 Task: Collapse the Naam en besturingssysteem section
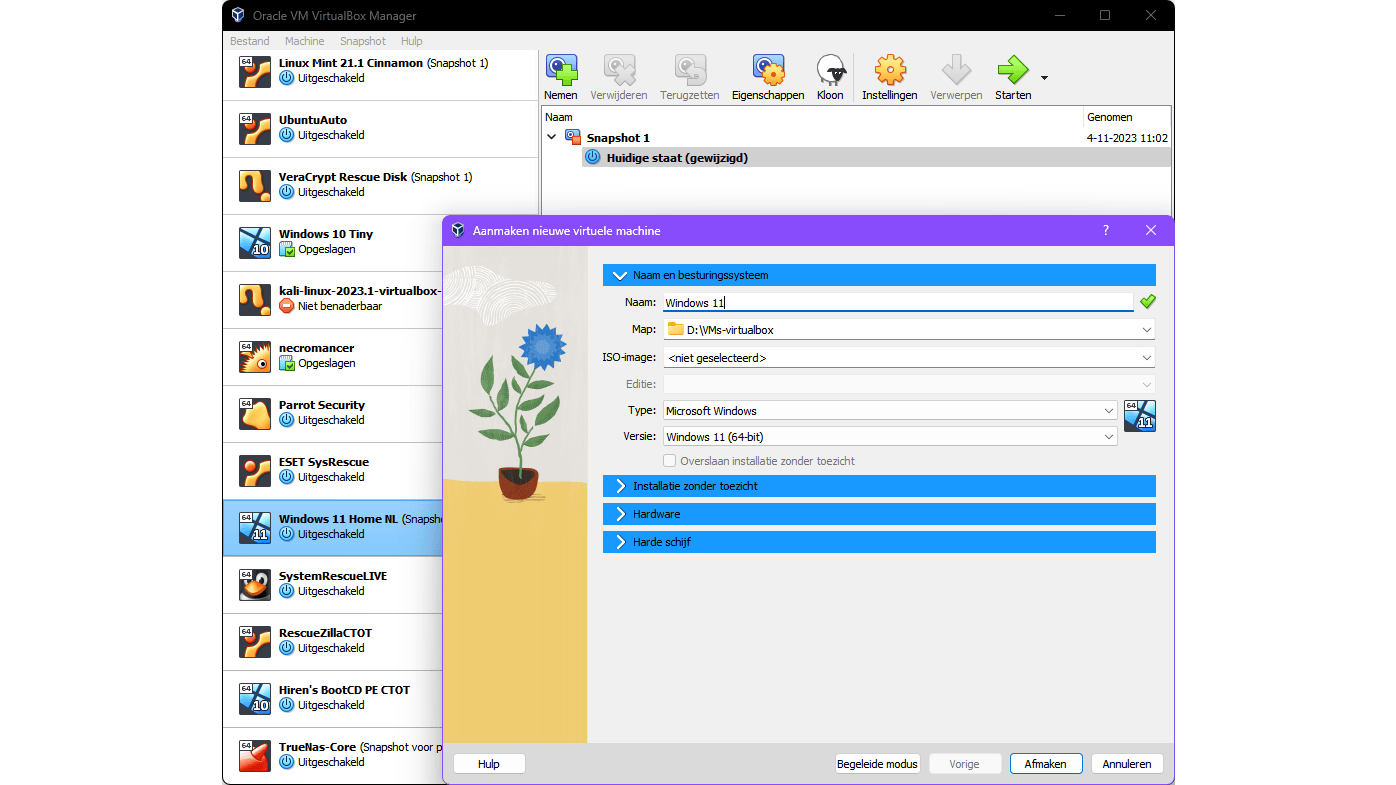pos(879,275)
